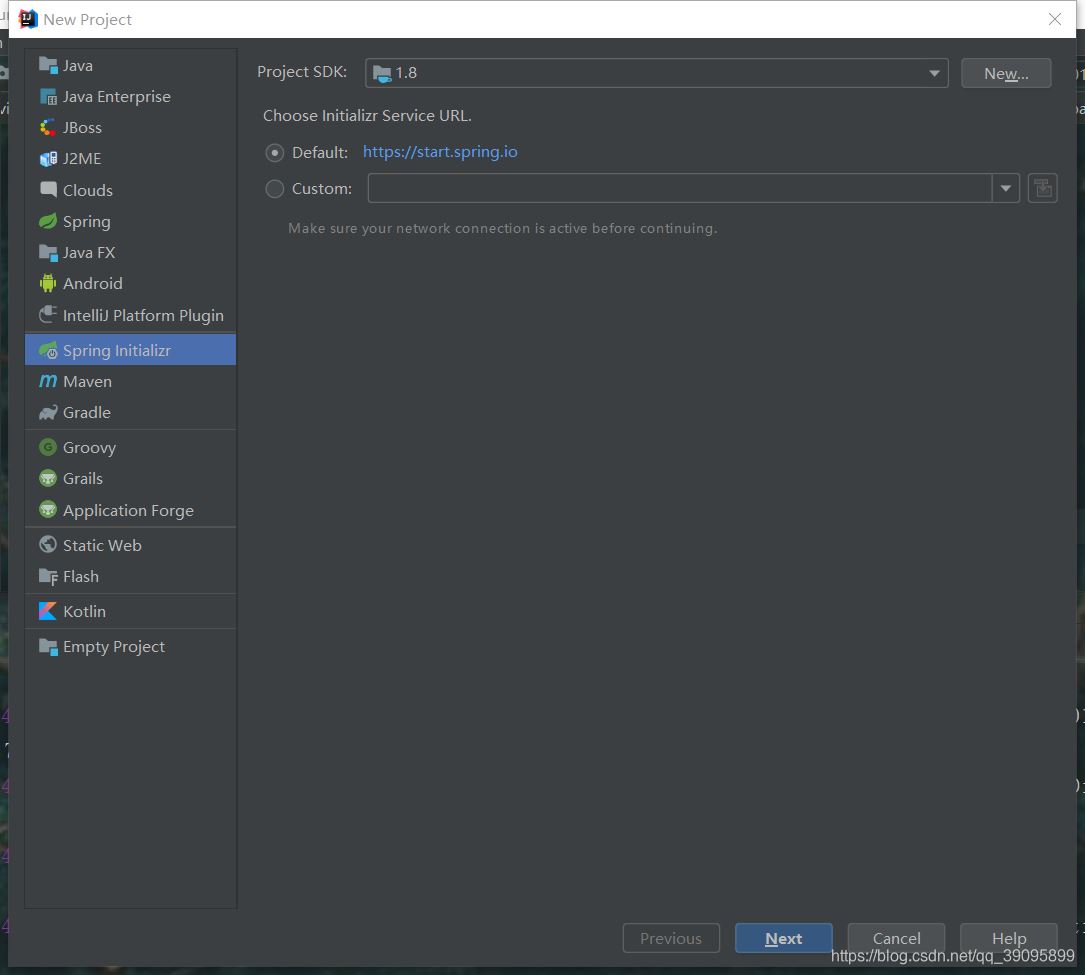
Task: Click the Cancel button
Action: tap(896, 938)
